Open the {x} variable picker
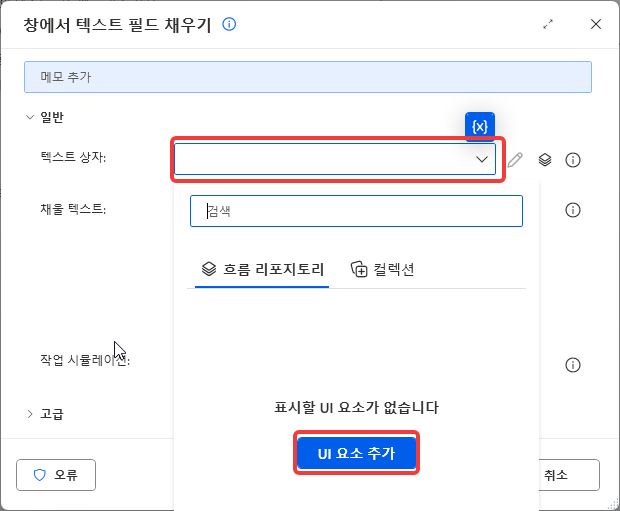Viewport: 620px width, 511px height. pyautogui.click(x=480, y=127)
